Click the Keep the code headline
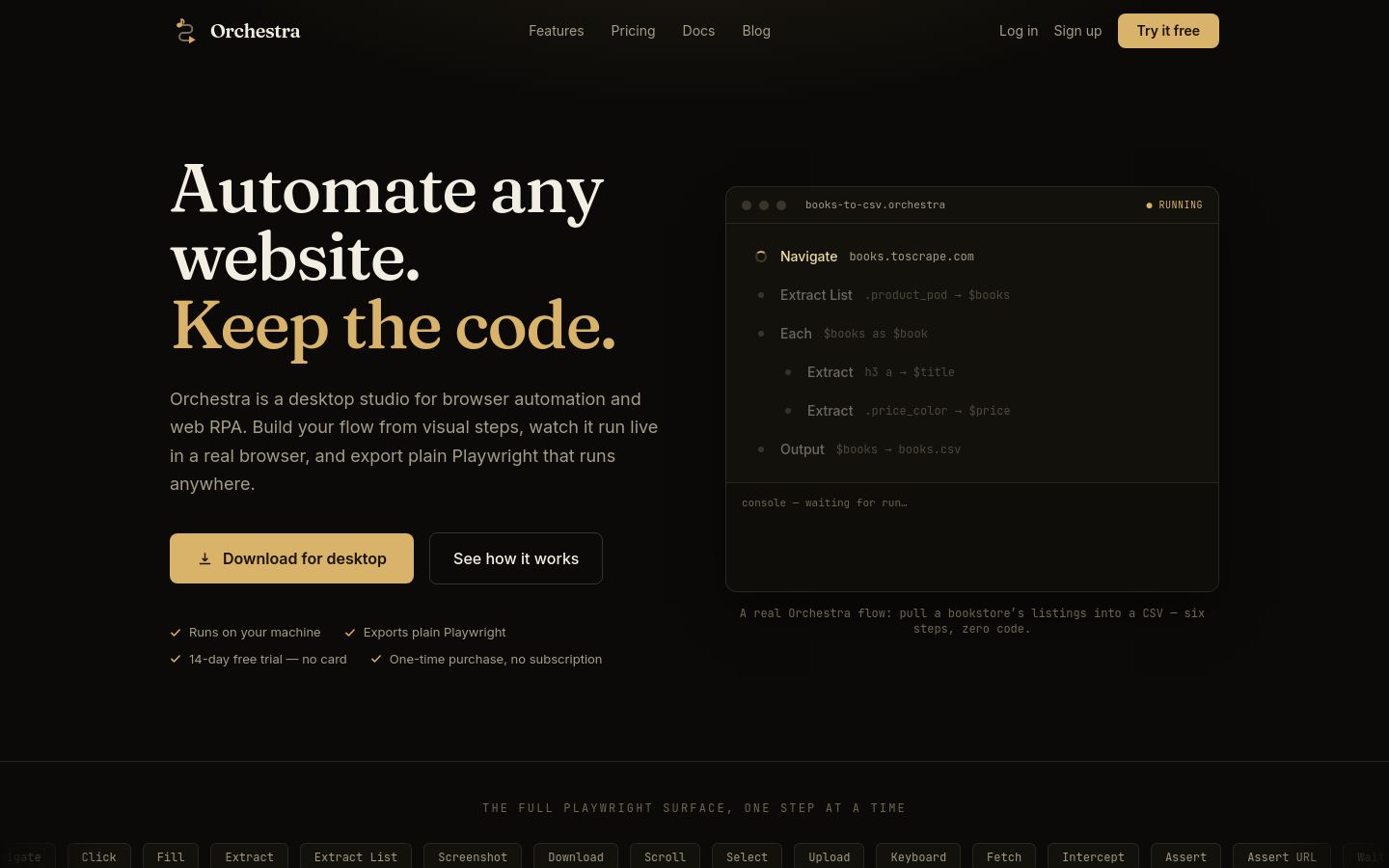The image size is (1389, 868). click(x=394, y=326)
